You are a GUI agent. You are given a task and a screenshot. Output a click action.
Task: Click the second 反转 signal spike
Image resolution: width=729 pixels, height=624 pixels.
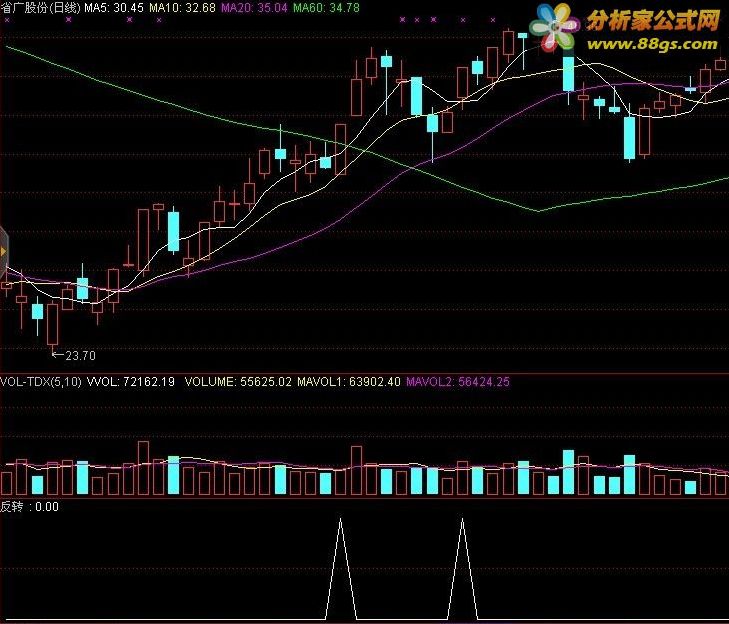click(462, 568)
